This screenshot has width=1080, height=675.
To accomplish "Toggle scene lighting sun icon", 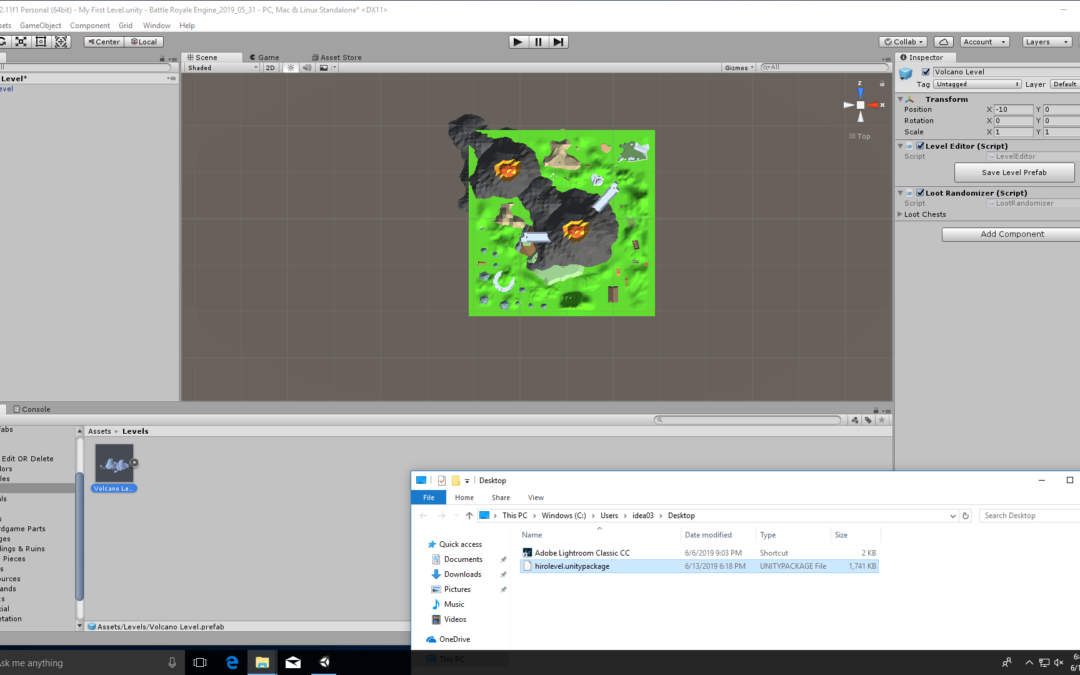I will click(x=291, y=68).
